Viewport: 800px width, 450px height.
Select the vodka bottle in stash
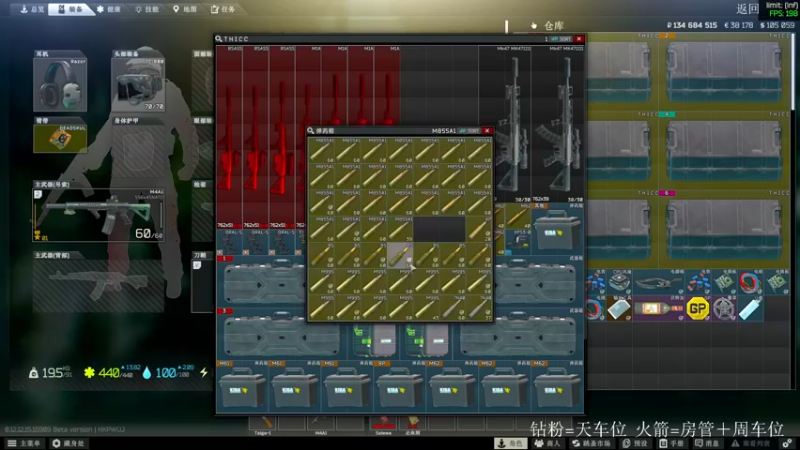pos(659,309)
